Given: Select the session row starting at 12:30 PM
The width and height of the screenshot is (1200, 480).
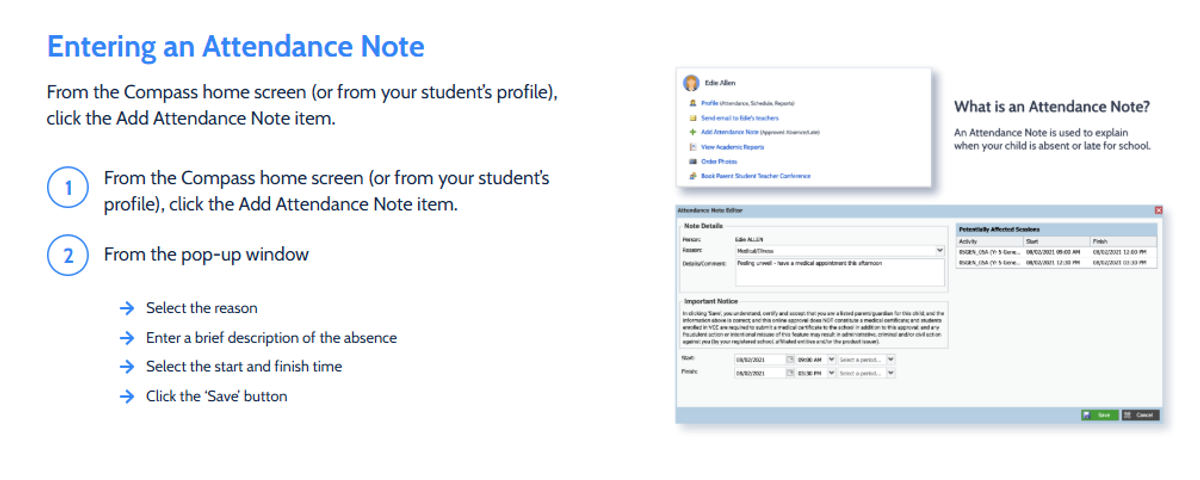Looking at the screenshot, I should pos(1056,262).
